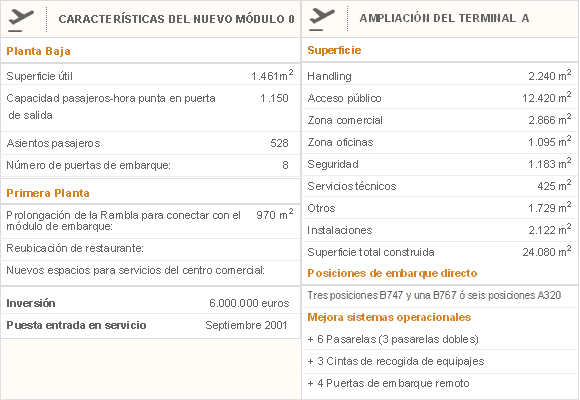Select the 4 Puertas de embarque remoto item
The image size is (580, 400).
[388, 383]
